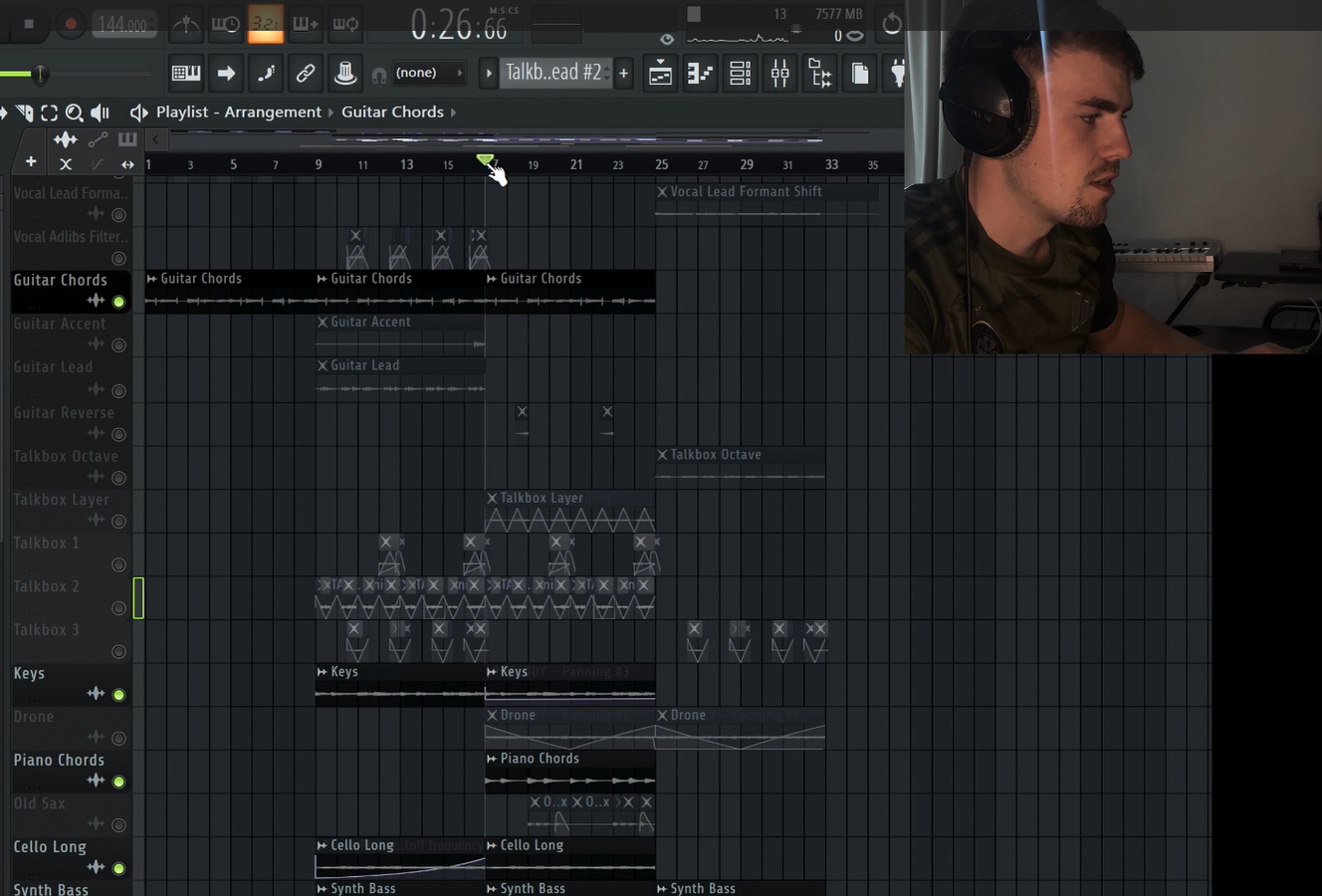Screen dimensions: 1322x896
Task: Open the Mixer window icon
Action: click(x=780, y=73)
